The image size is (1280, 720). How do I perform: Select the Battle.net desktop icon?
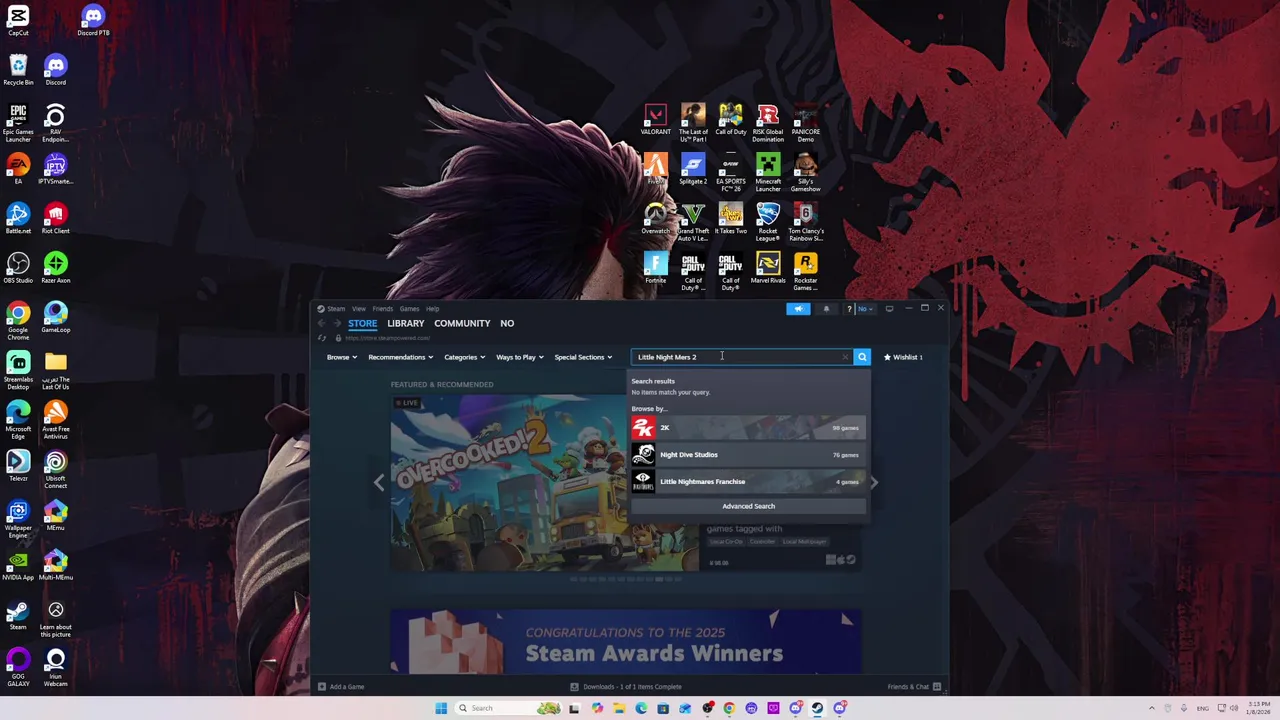pyautogui.click(x=18, y=219)
